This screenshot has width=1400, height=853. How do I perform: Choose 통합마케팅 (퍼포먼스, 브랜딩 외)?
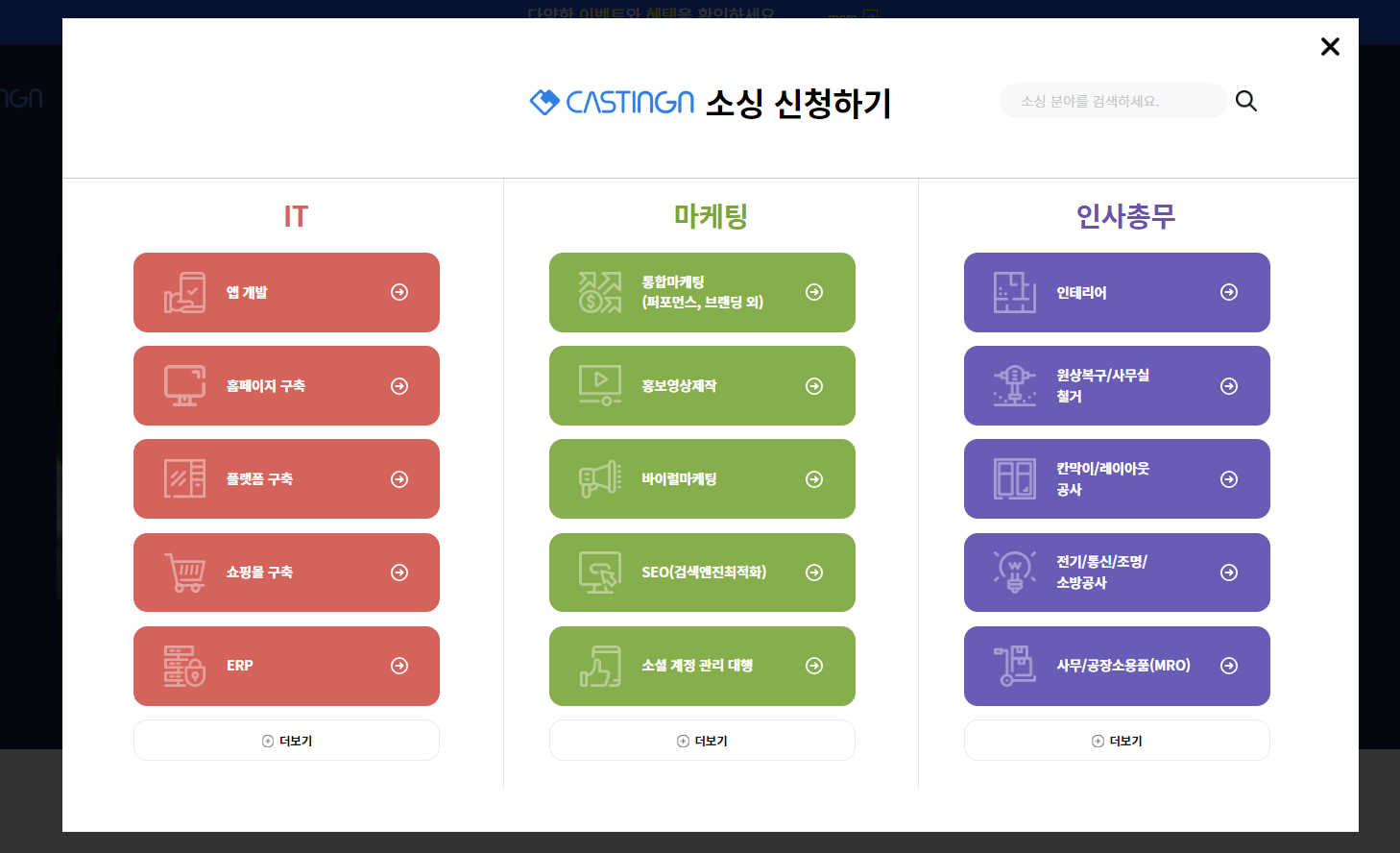(x=702, y=292)
